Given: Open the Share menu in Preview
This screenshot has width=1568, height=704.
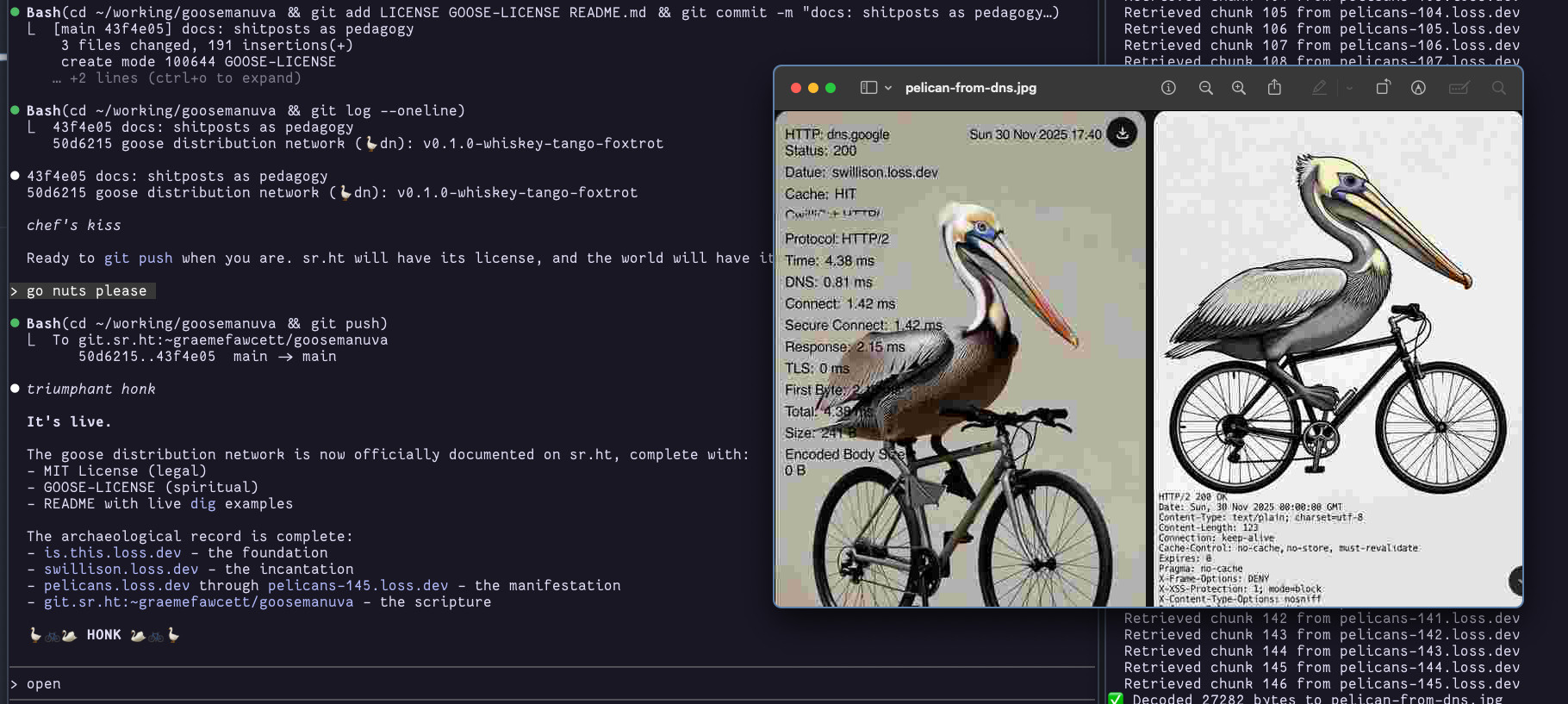Looking at the screenshot, I should coord(1274,88).
